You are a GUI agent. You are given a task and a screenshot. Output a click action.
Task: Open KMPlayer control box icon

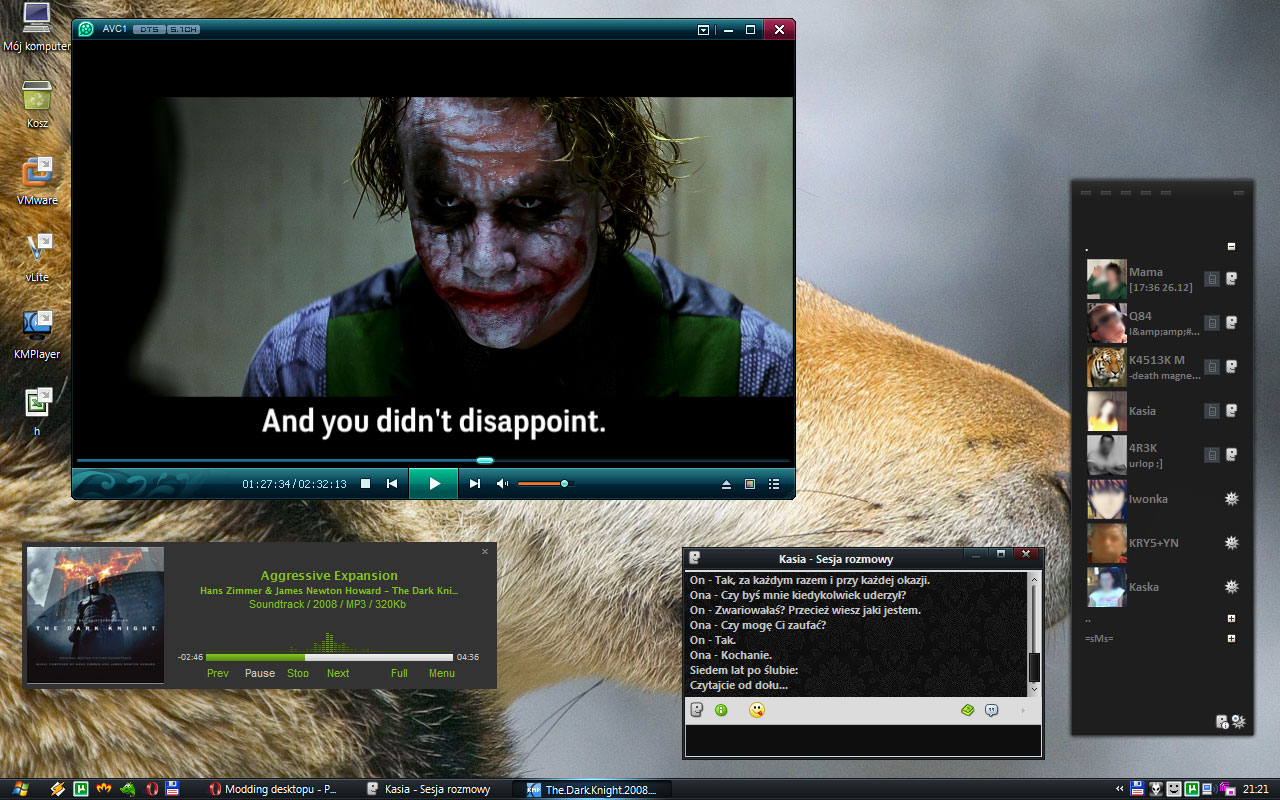click(750, 484)
